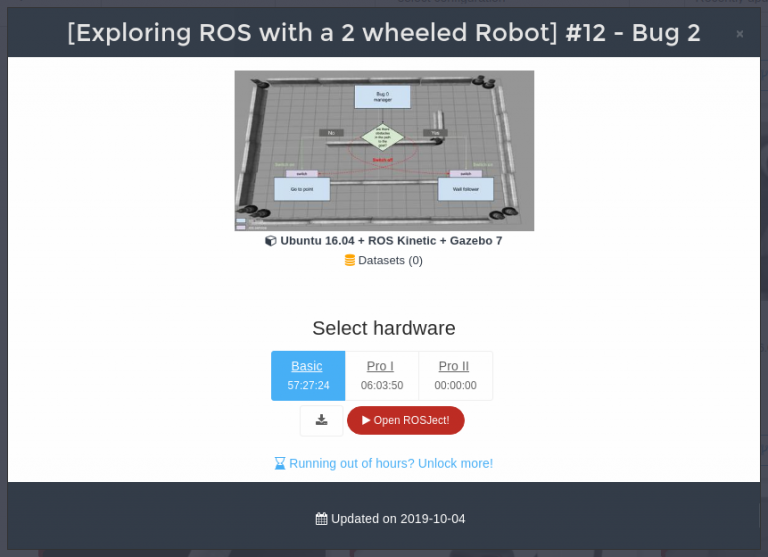Click the calendar icon beside Updated on
This screenshot has height=557, width=768.
pos(321,519)
